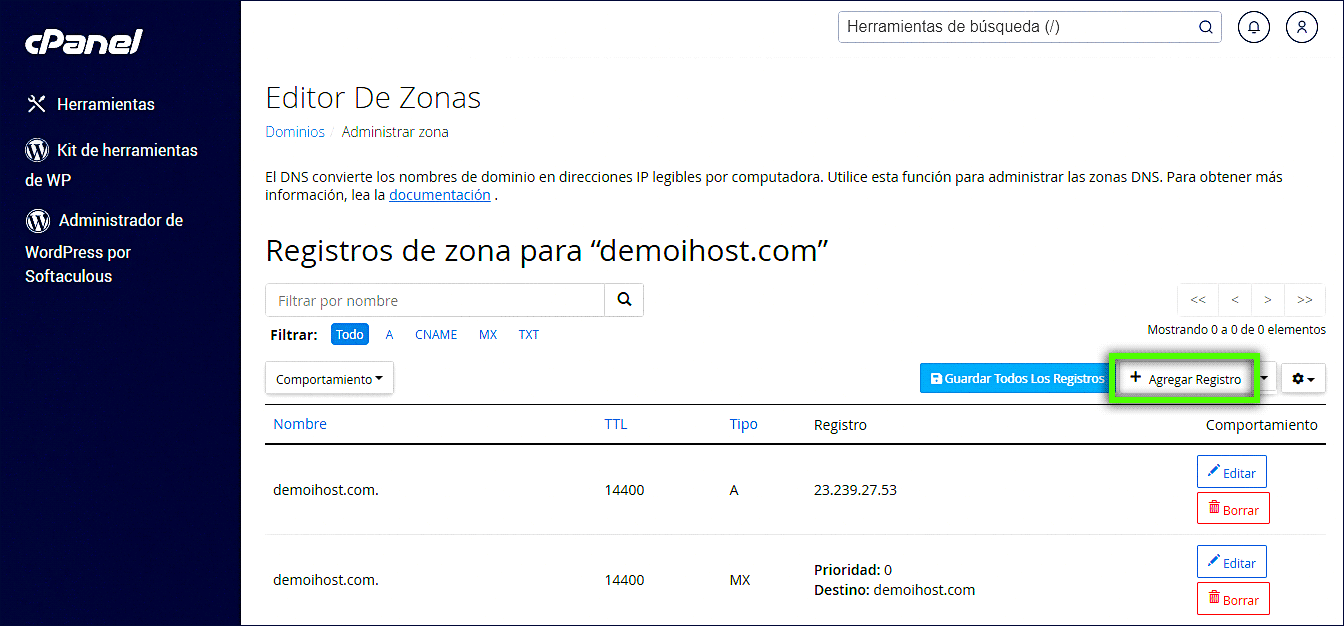Filter records by TXT type
Viewport: 1344px width, 626px height.
(x=529, y=335)
